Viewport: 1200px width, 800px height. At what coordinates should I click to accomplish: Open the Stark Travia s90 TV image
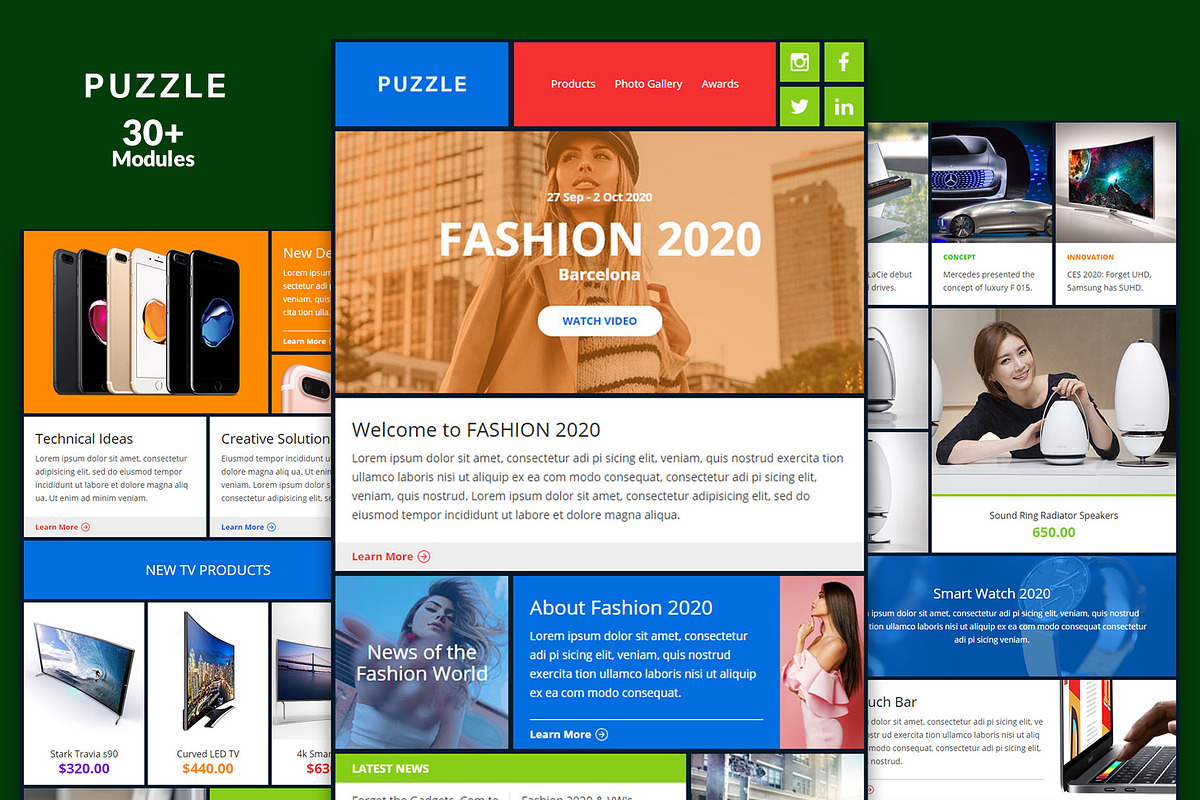(x=84, y=672)
